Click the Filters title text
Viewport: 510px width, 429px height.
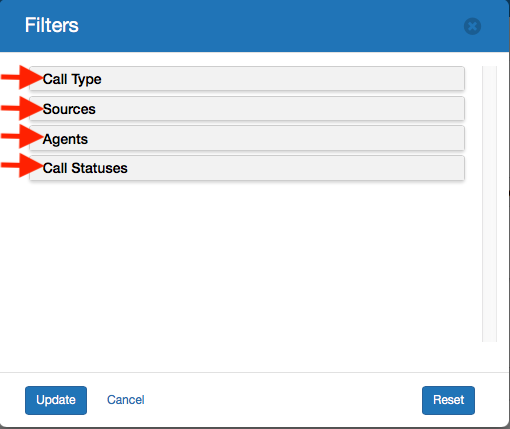[52, 25]
